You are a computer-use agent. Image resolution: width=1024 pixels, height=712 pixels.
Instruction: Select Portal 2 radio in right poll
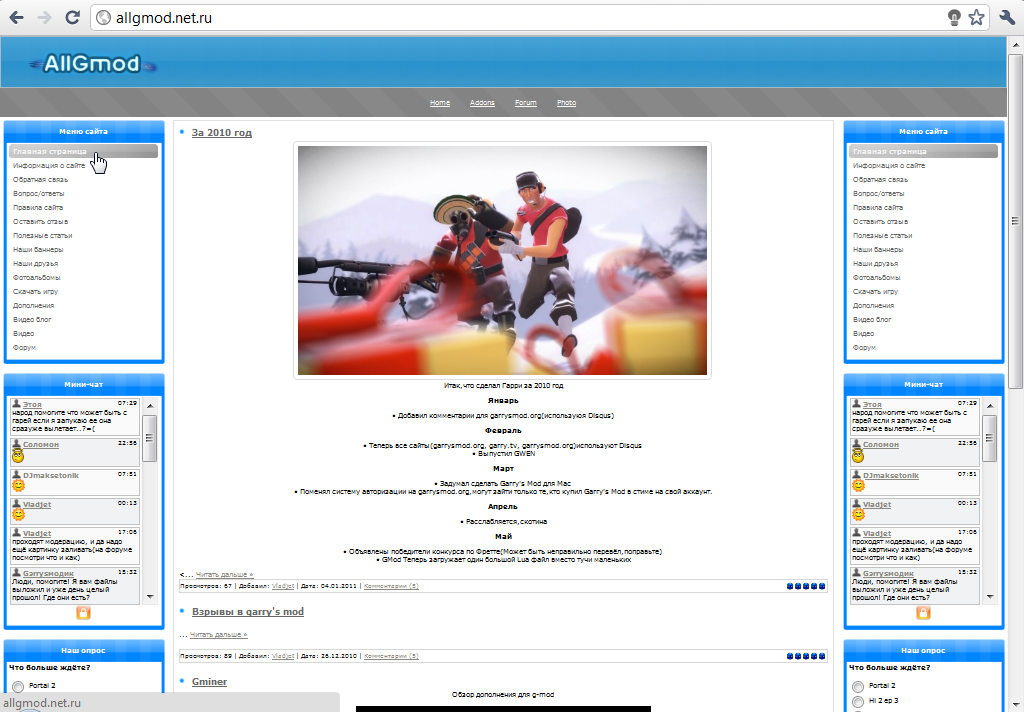click(x=857, y=686)
